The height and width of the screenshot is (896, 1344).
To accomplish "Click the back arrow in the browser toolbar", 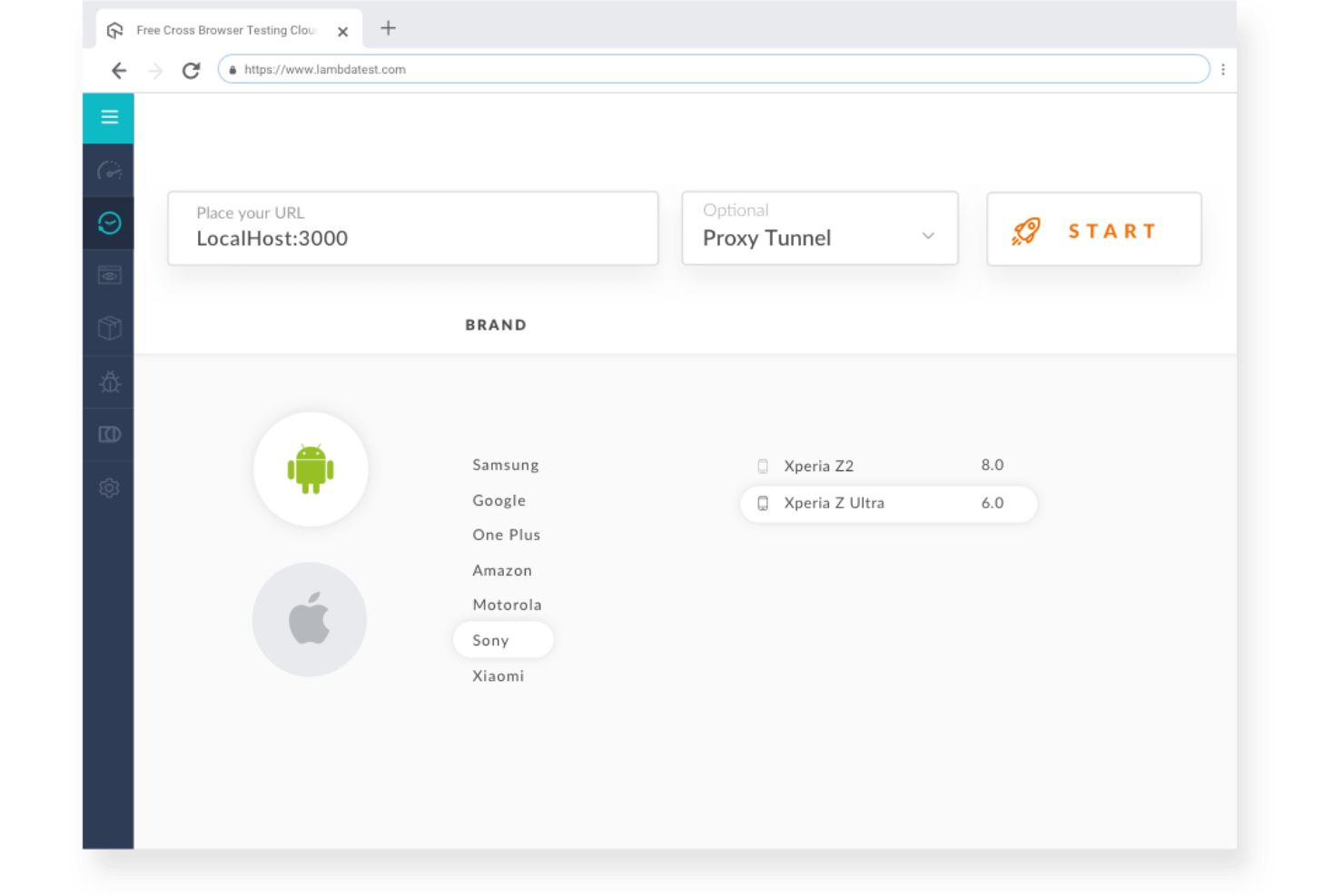I will pos(119,70).
